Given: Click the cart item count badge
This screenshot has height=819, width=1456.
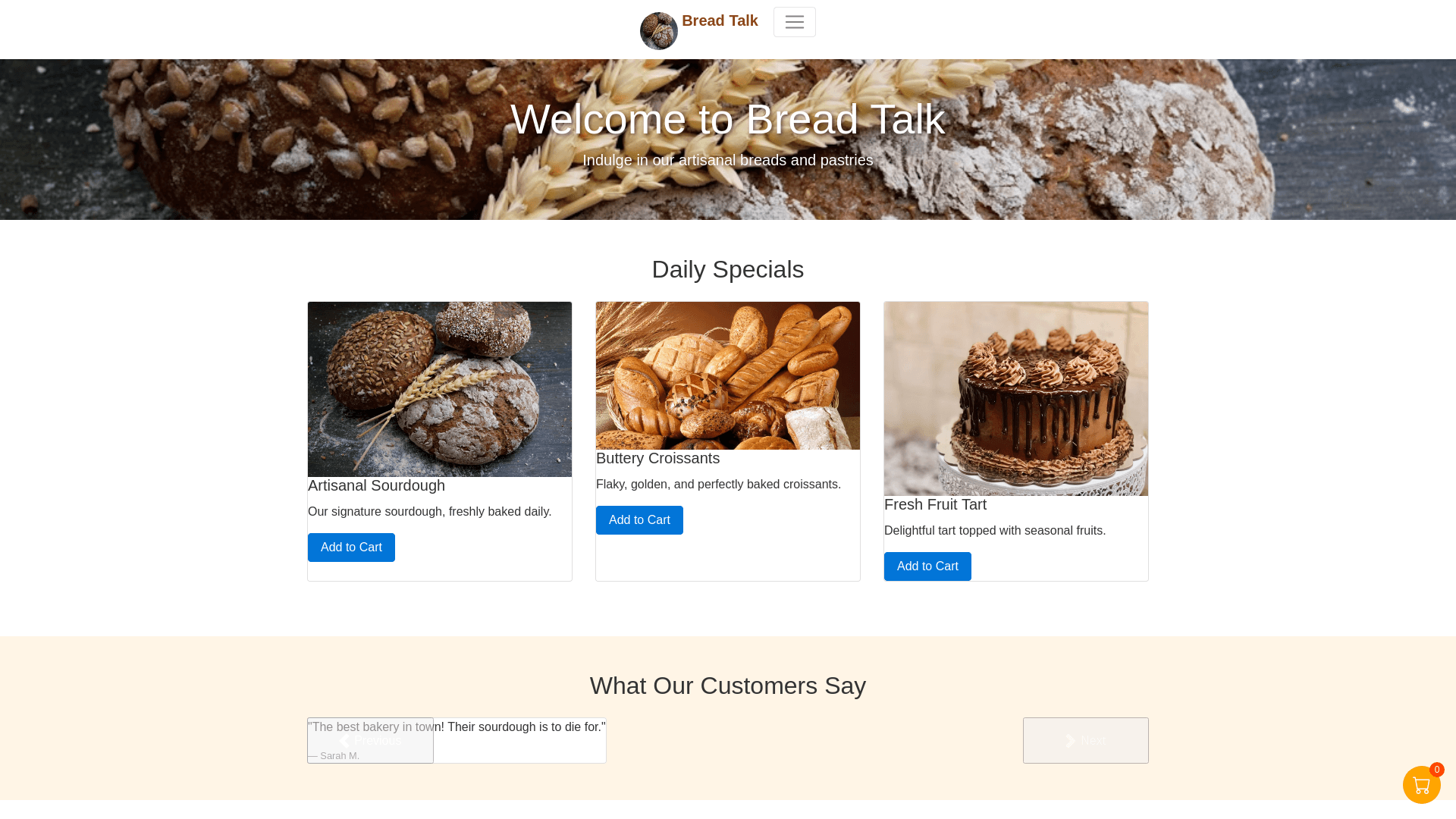Looking at the screenshot, I should click(x=1437, y=770).
